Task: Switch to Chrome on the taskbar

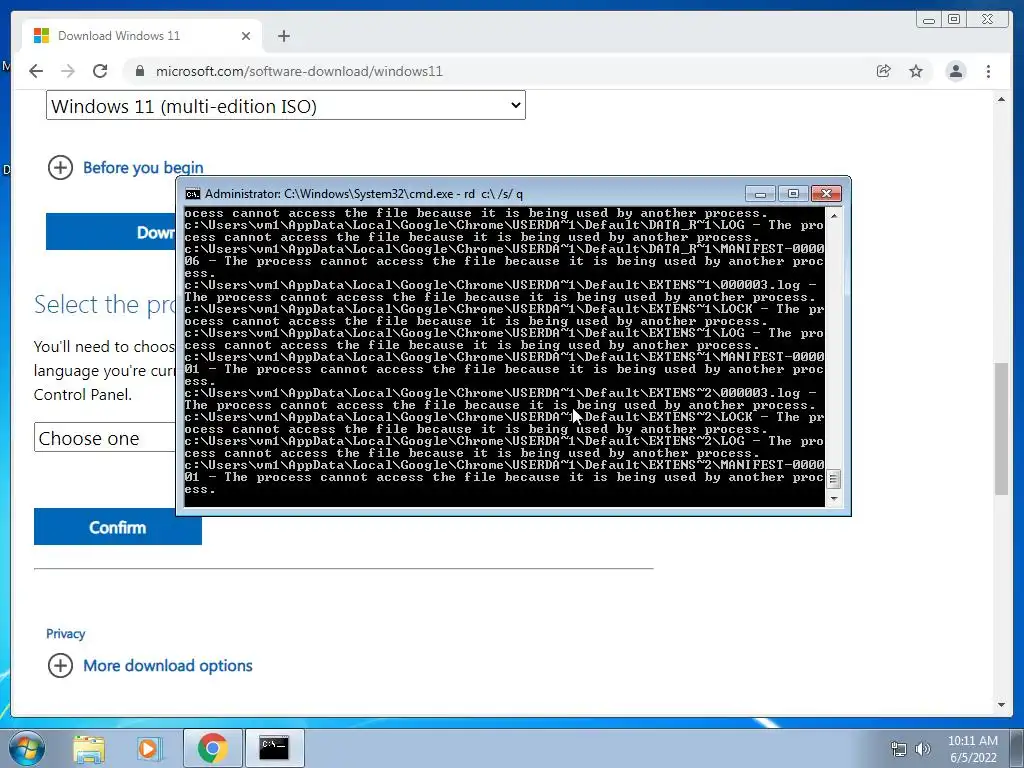Action: [212, 748]
